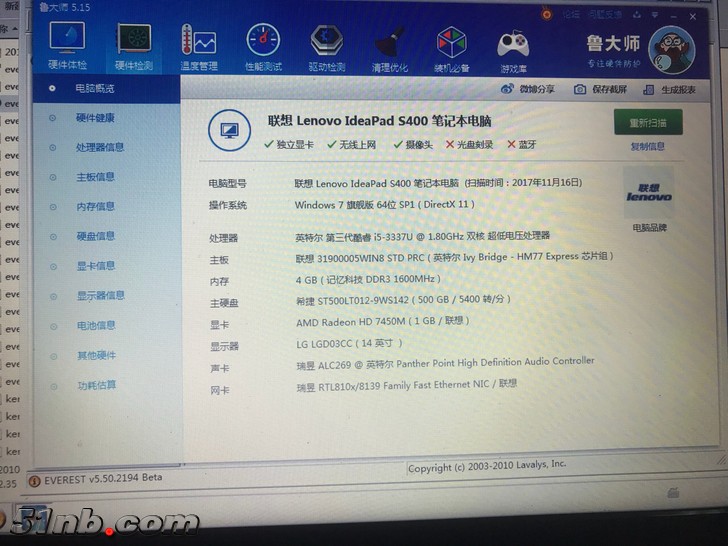Click the Weibo share icon
This screenshot has width=728, height=546.
coord(507,88)
